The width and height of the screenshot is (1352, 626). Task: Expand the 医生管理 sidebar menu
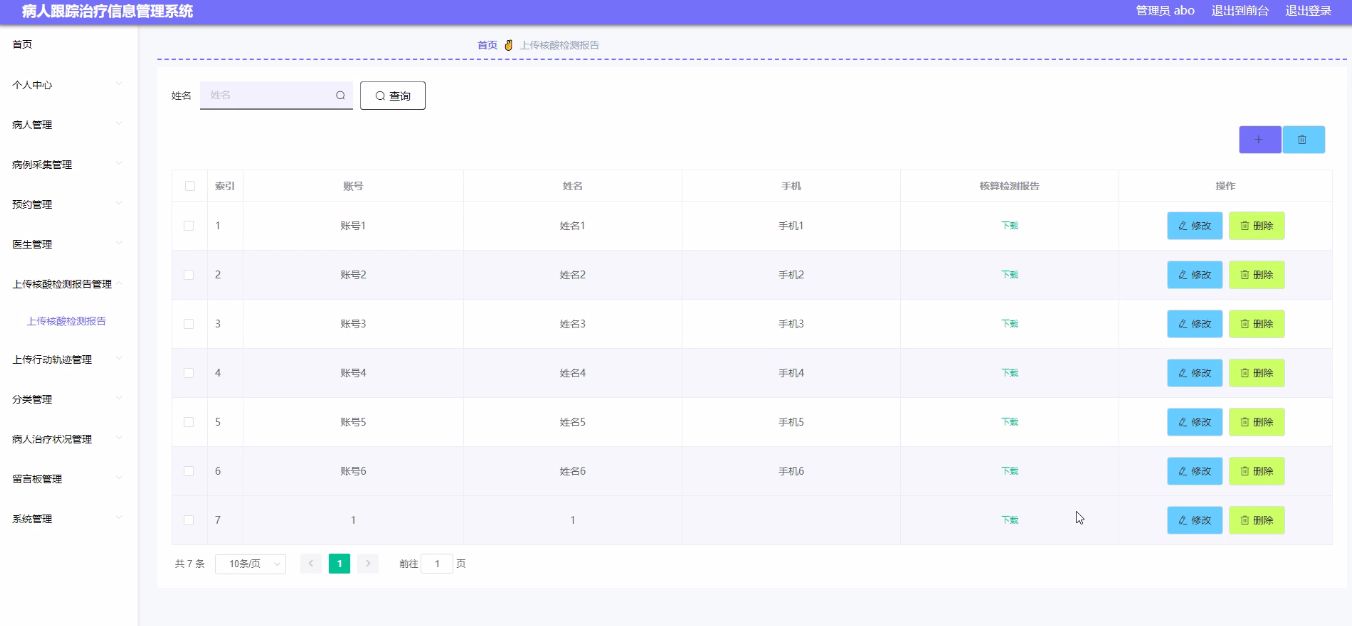[x=68, y=245]
